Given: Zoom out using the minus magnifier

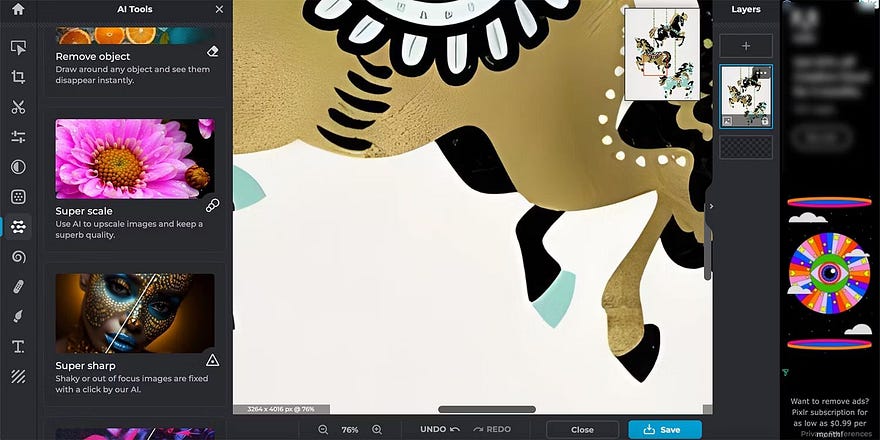Looking at the screenshot, I should point(323,429).
